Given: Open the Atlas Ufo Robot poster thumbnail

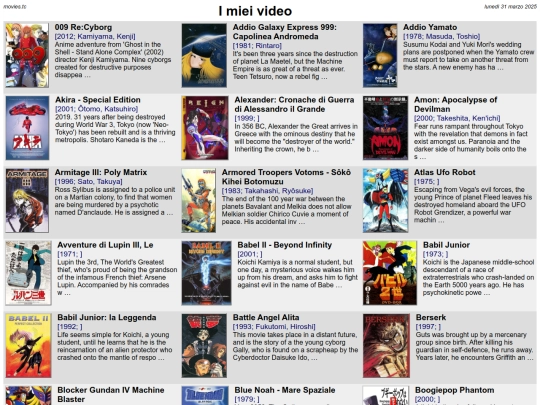Looking at the screenshot, I should 385,200.
